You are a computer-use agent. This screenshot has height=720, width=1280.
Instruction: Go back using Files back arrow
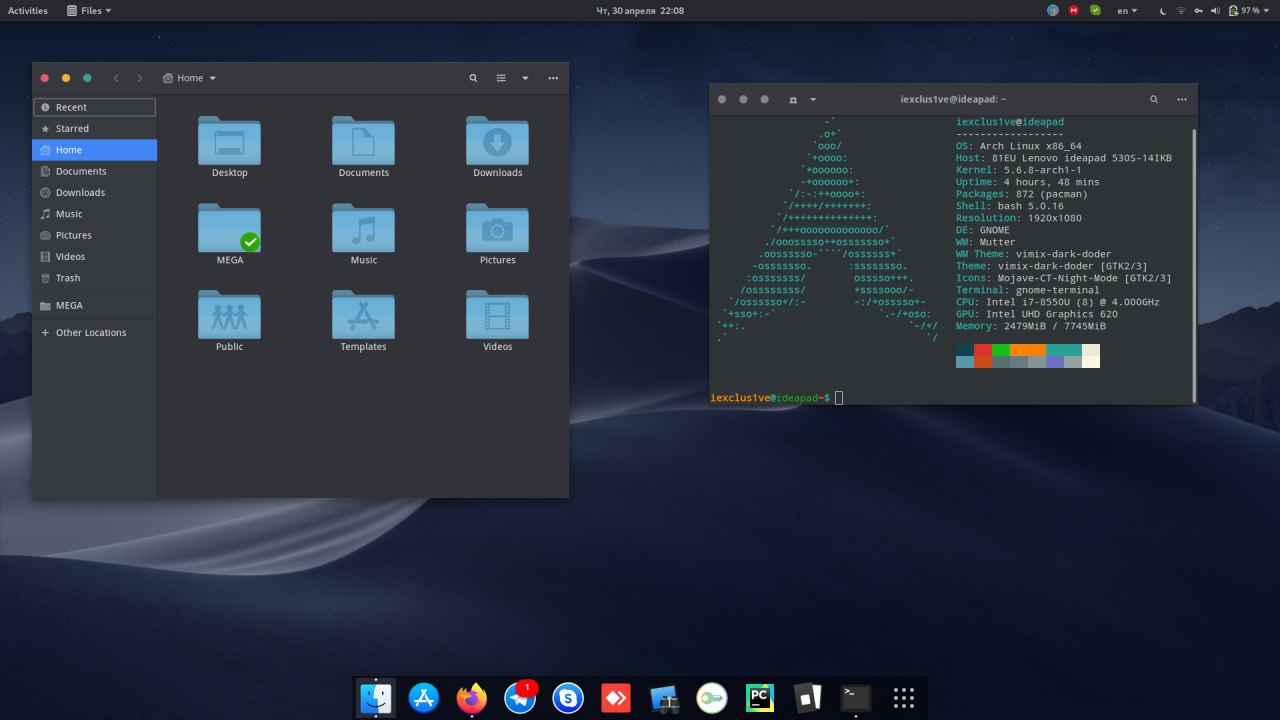click(116, 78)
